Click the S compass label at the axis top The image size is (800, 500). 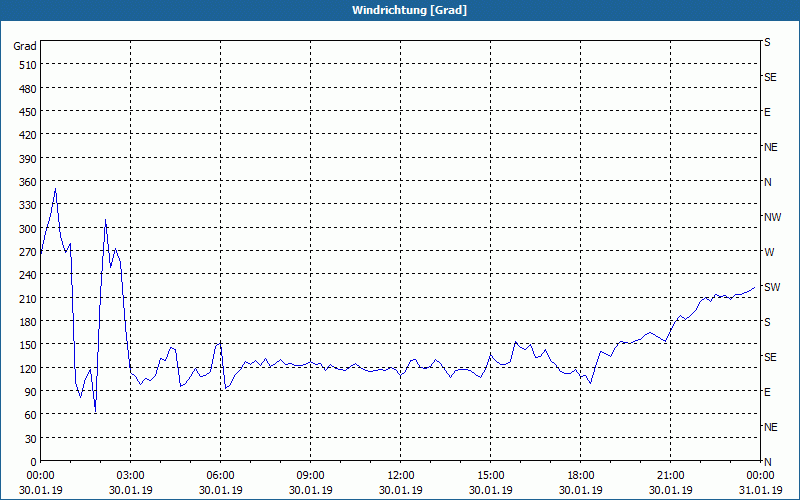(x=767, y=43)
